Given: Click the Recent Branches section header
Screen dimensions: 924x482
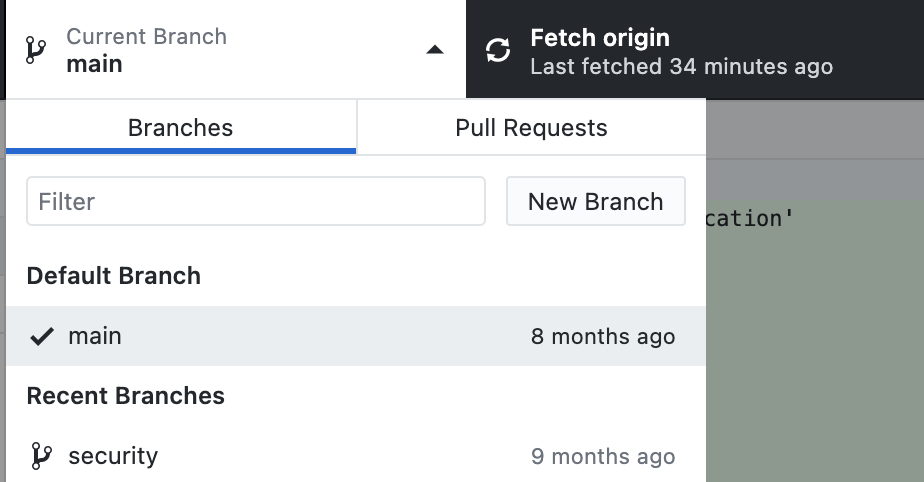Looking at the screenshot, I should 126,396.
